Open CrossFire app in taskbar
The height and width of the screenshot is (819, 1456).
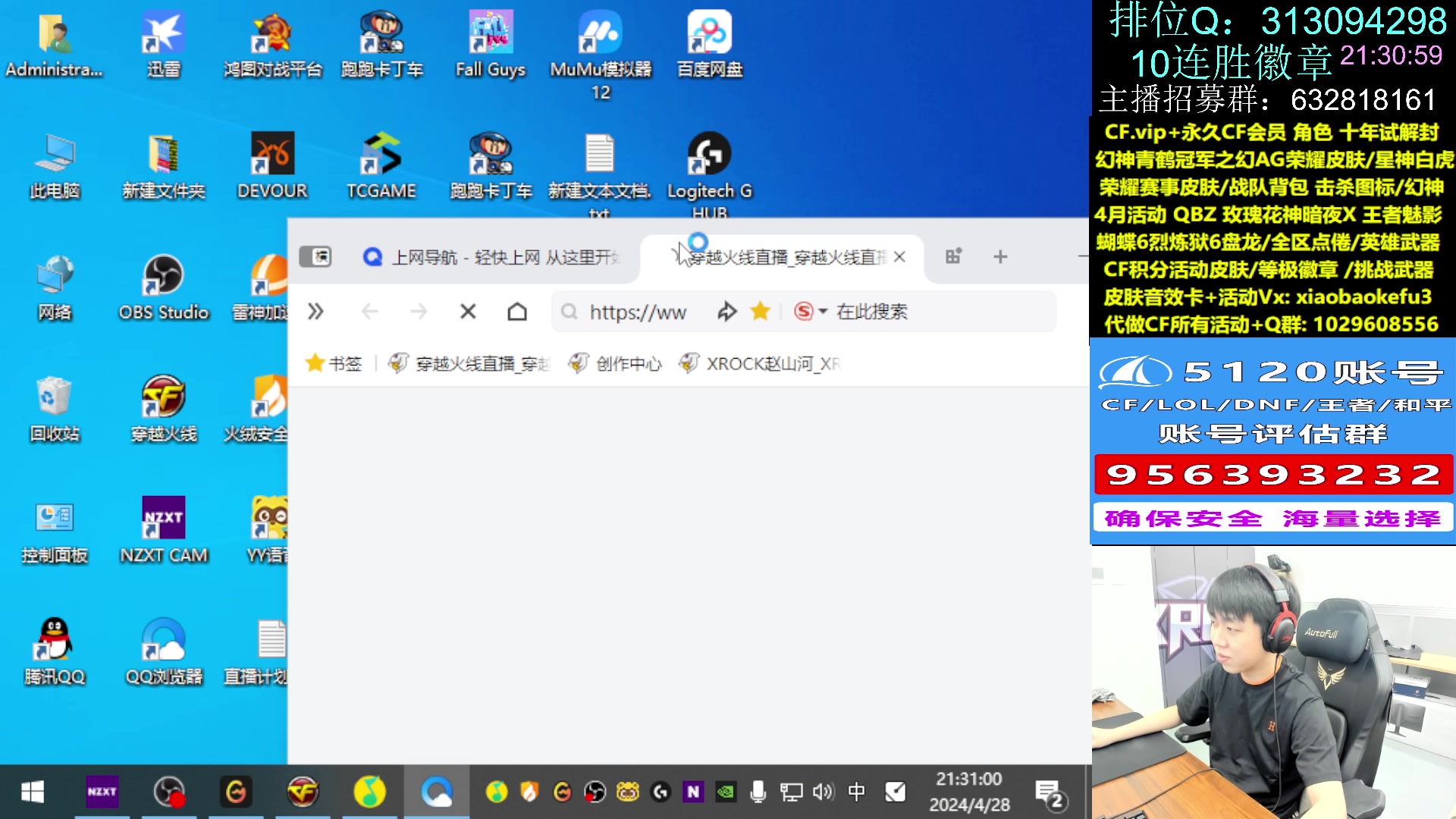[x=303, y=792]
